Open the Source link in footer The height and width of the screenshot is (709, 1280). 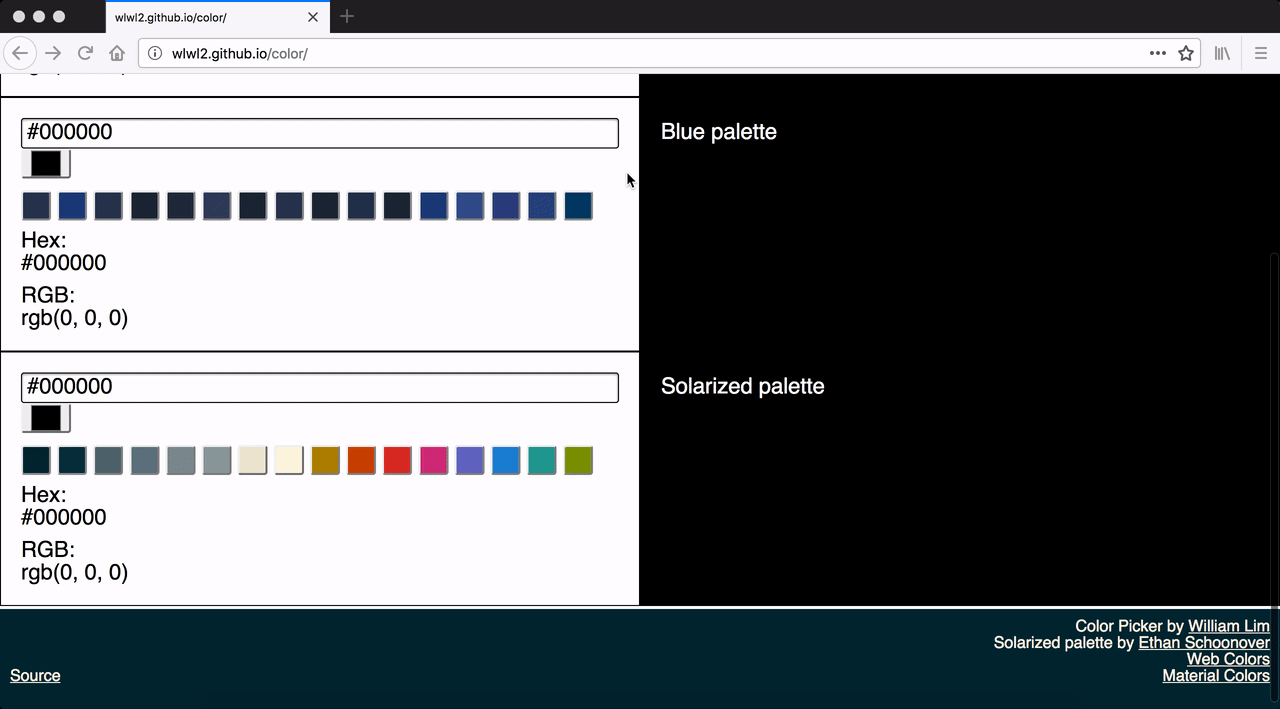click(35, 675)
